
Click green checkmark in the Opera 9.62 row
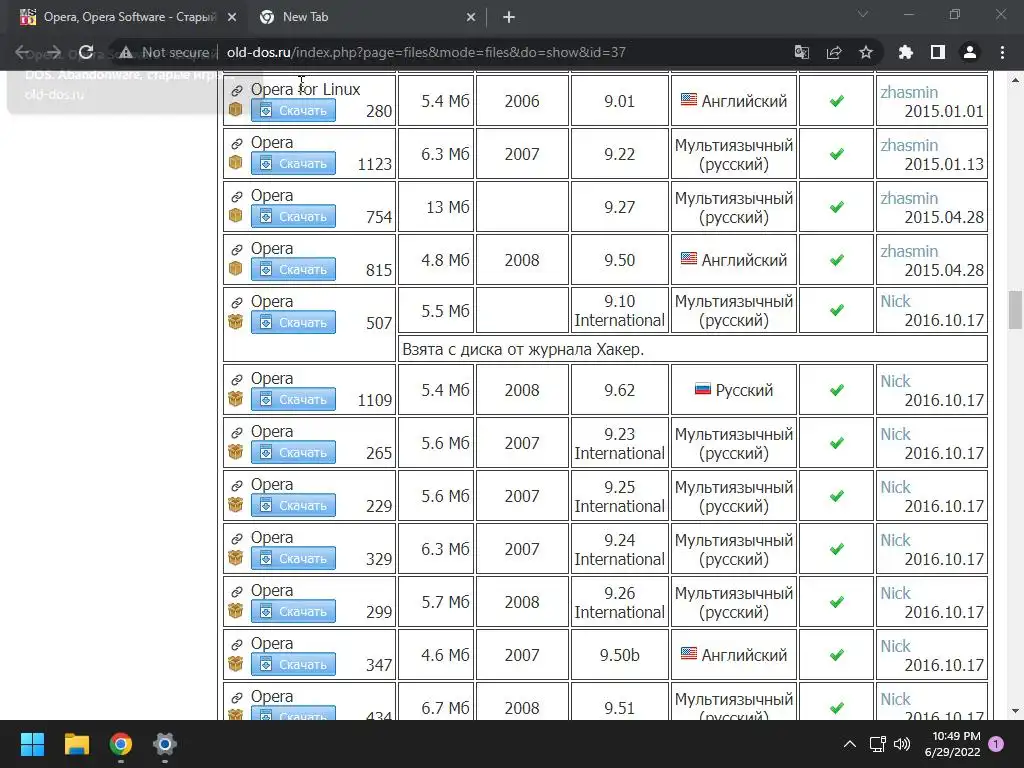pyautogui.click(x=837, y=390)
